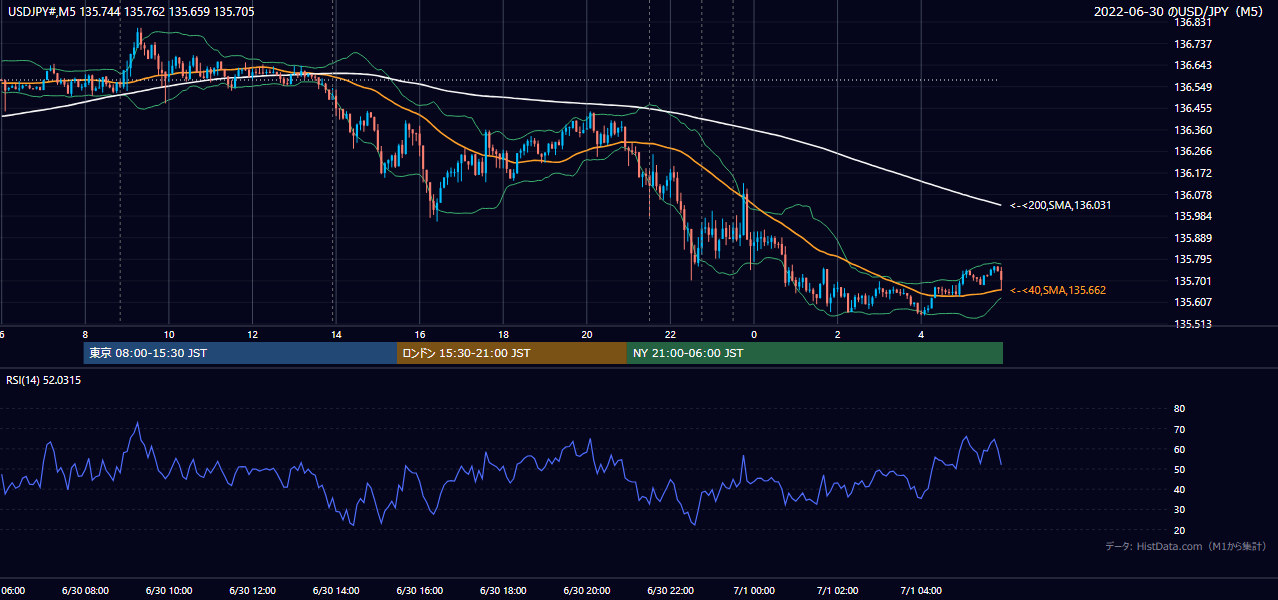Click price axis label 135.889

click(1192, 238)
